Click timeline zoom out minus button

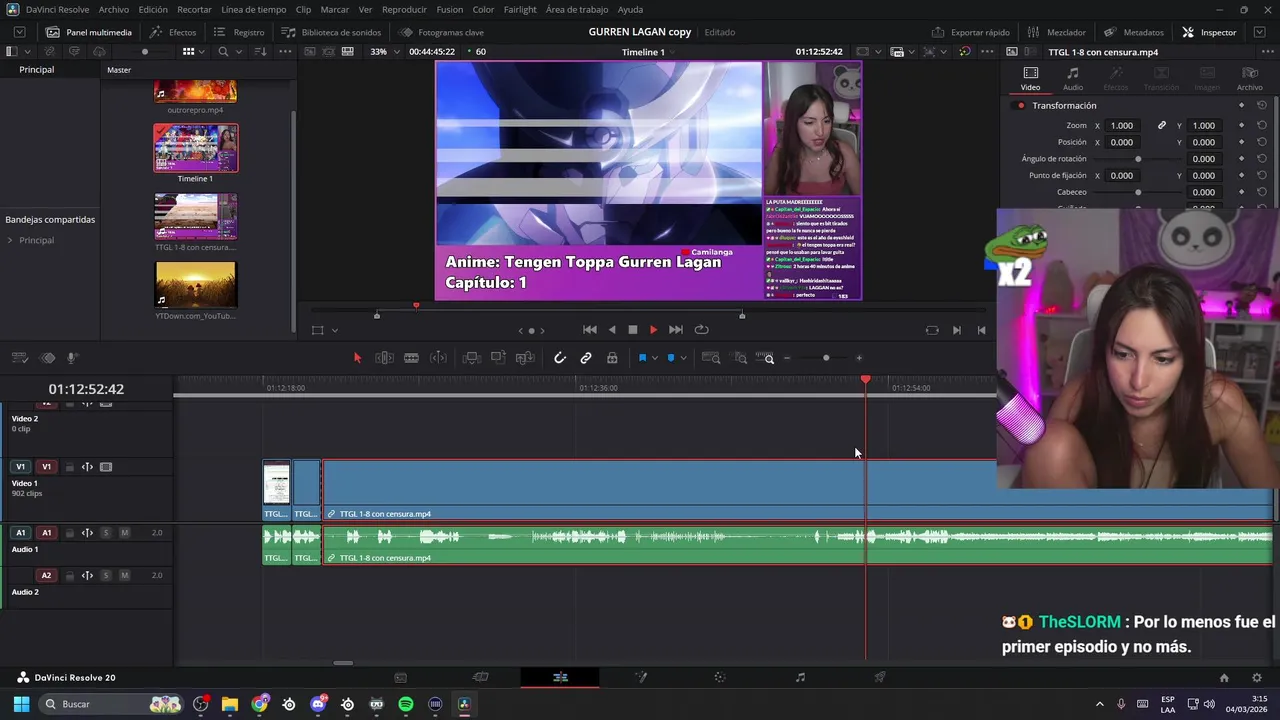point(787,358)
